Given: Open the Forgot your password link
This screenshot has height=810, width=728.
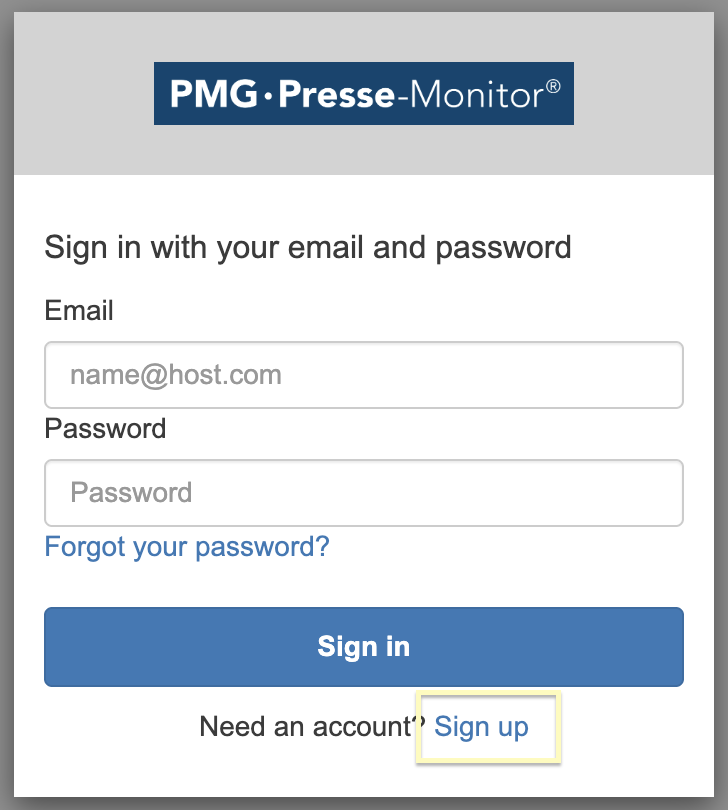Looking at the screenshot, I should pos(187,547).
